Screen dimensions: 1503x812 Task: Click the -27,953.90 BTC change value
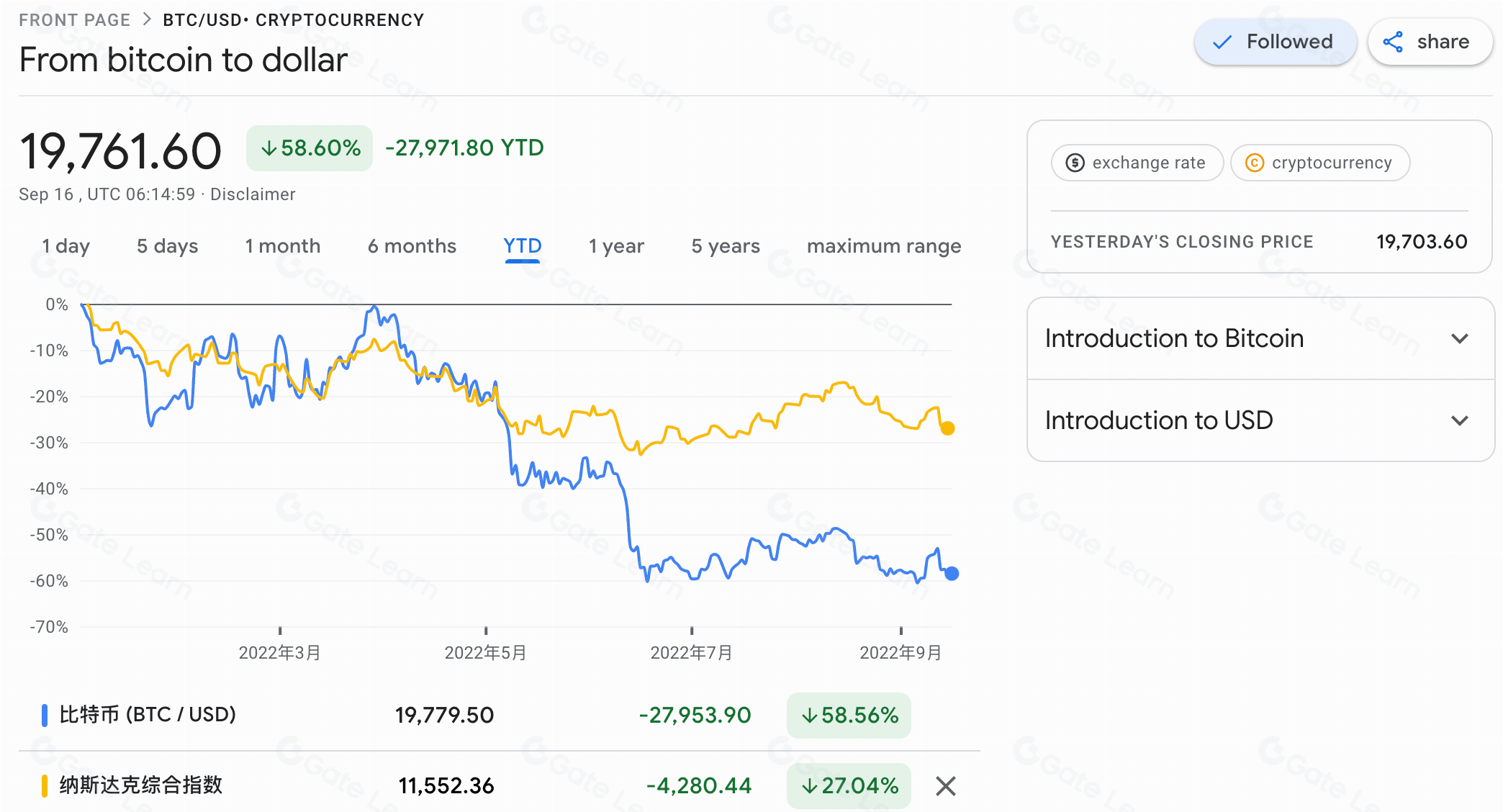click(695, 716)
